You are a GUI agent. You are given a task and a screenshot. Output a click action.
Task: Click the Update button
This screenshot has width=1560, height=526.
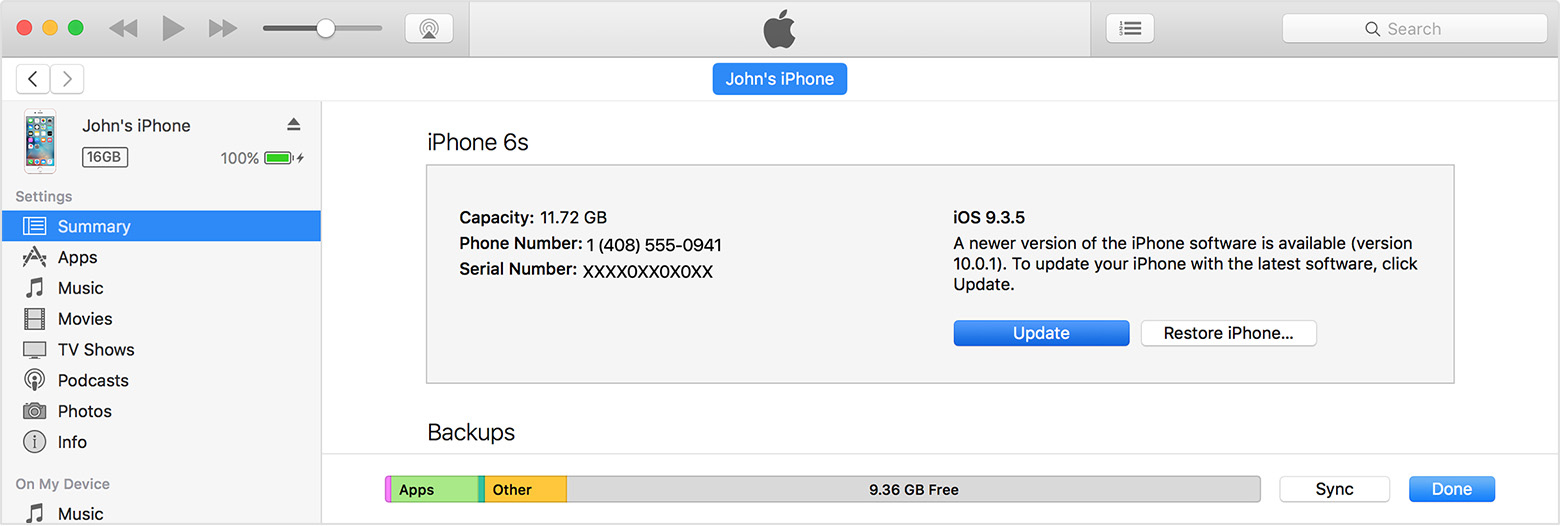tap(1041, 333)
